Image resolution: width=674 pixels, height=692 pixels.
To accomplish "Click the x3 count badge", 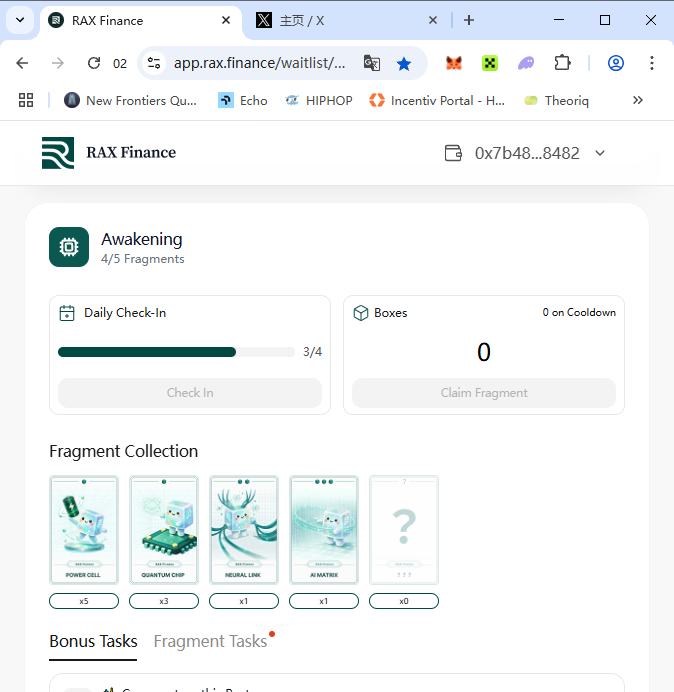I will 164,601.
